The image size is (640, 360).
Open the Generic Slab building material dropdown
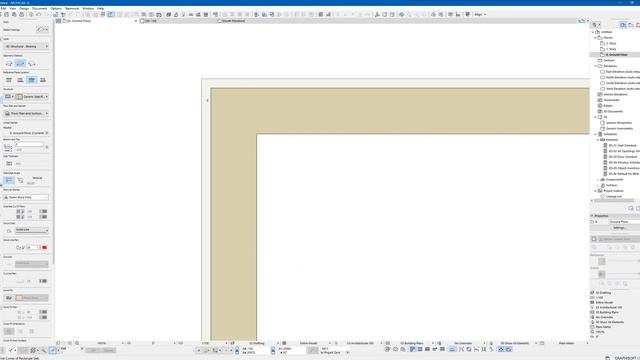[x=32, y=97]
